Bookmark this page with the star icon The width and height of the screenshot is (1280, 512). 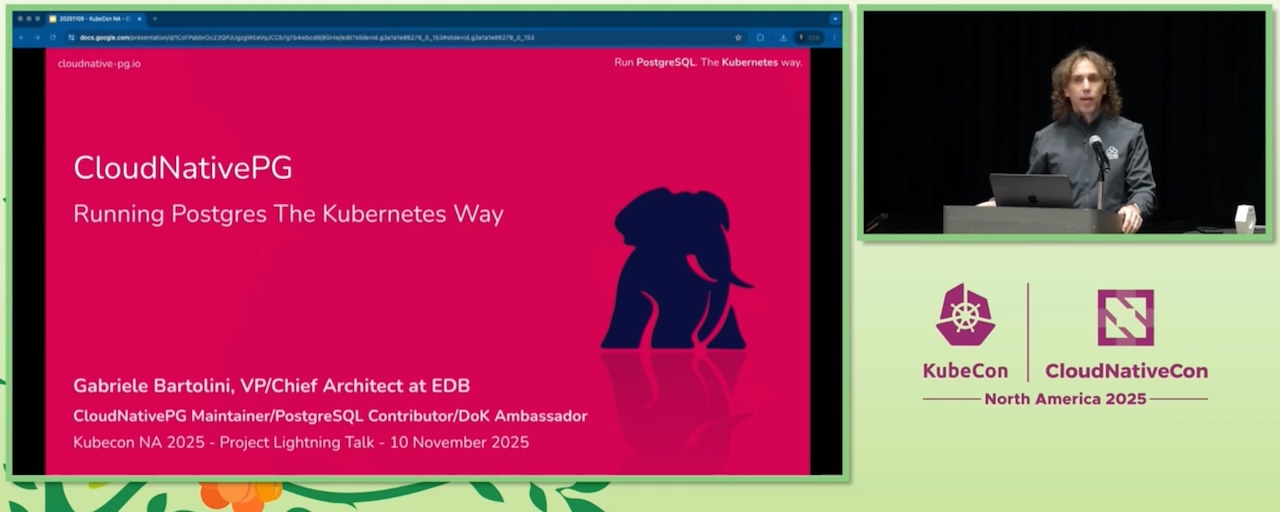tap(738, 38)
